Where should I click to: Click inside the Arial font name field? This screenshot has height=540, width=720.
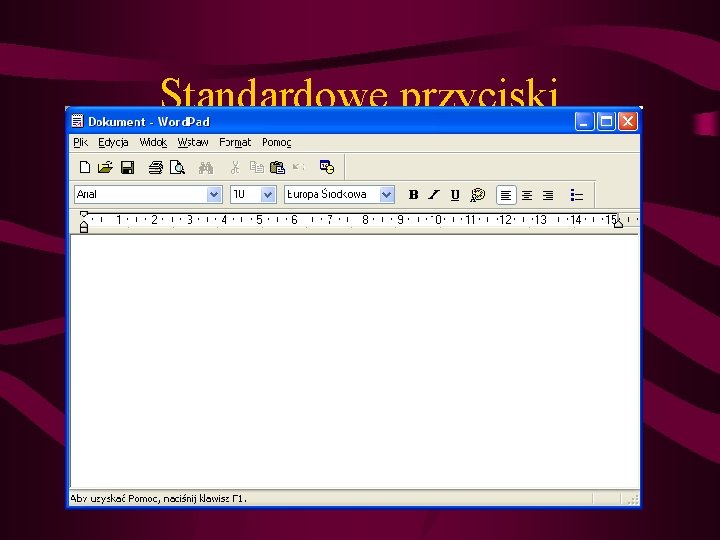click(141, 195)
